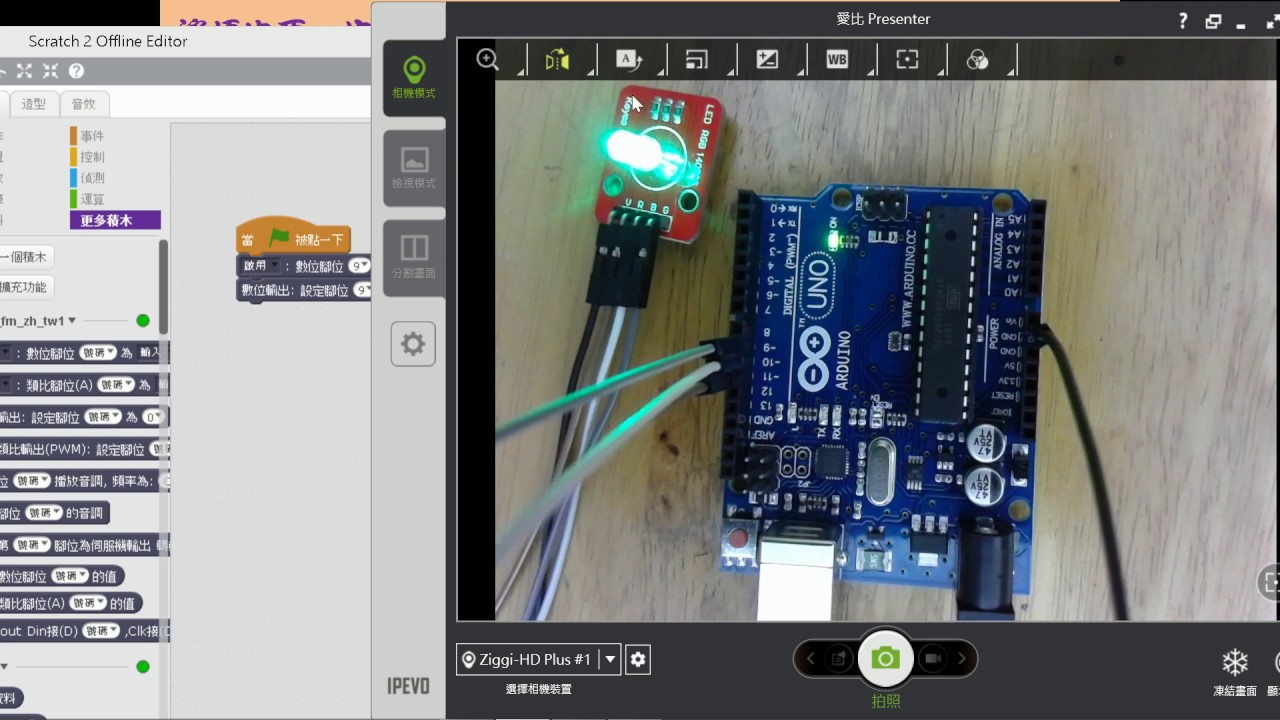Click the 一個積木 make a block button

[26, 257]
